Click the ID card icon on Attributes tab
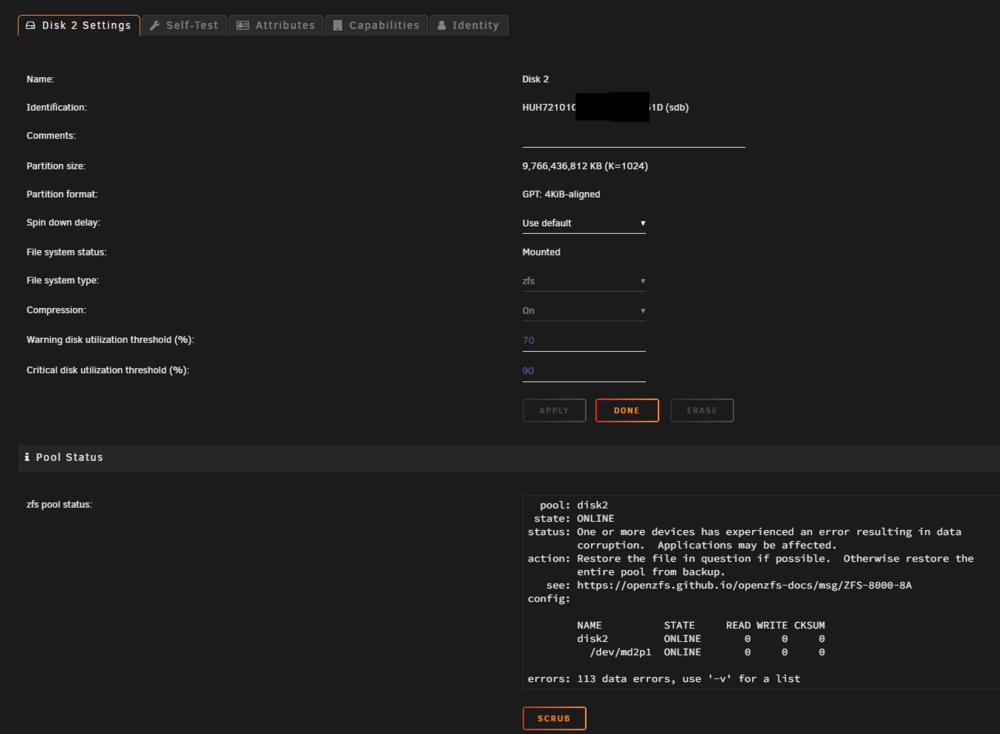The height and width of the screenshot is (734, 1000). point(242,26)
